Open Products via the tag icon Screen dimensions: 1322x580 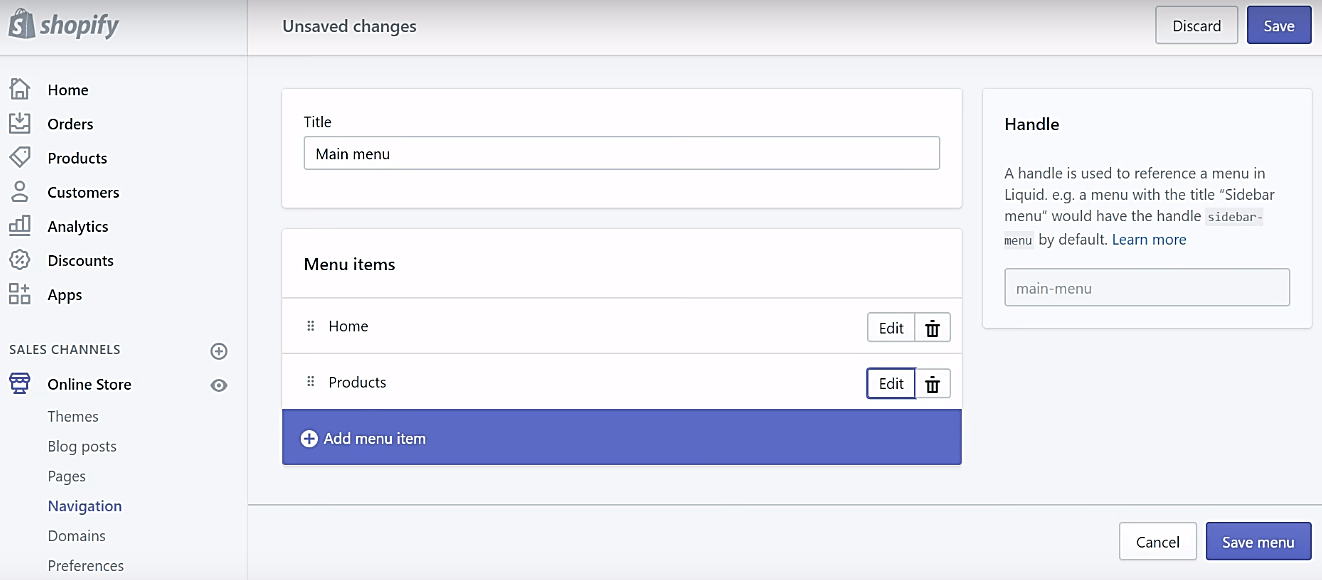[19, 157]
